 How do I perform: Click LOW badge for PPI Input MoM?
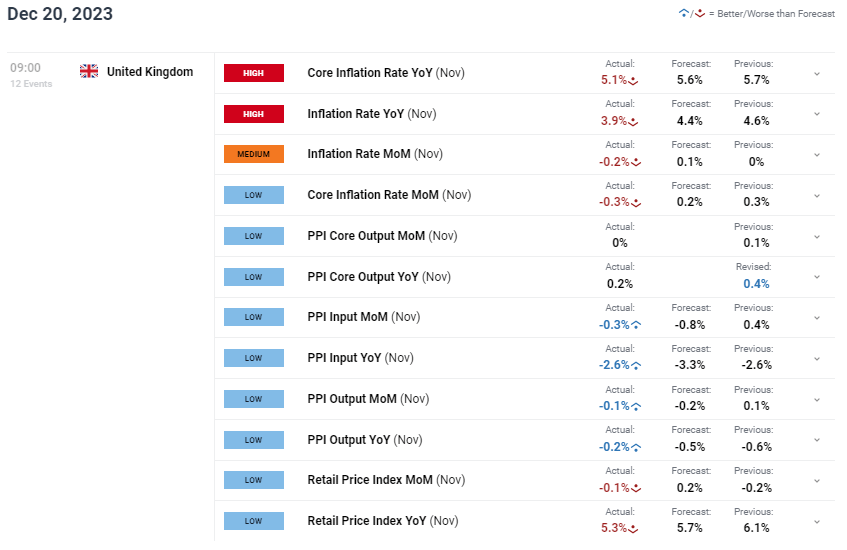point(254,317)
